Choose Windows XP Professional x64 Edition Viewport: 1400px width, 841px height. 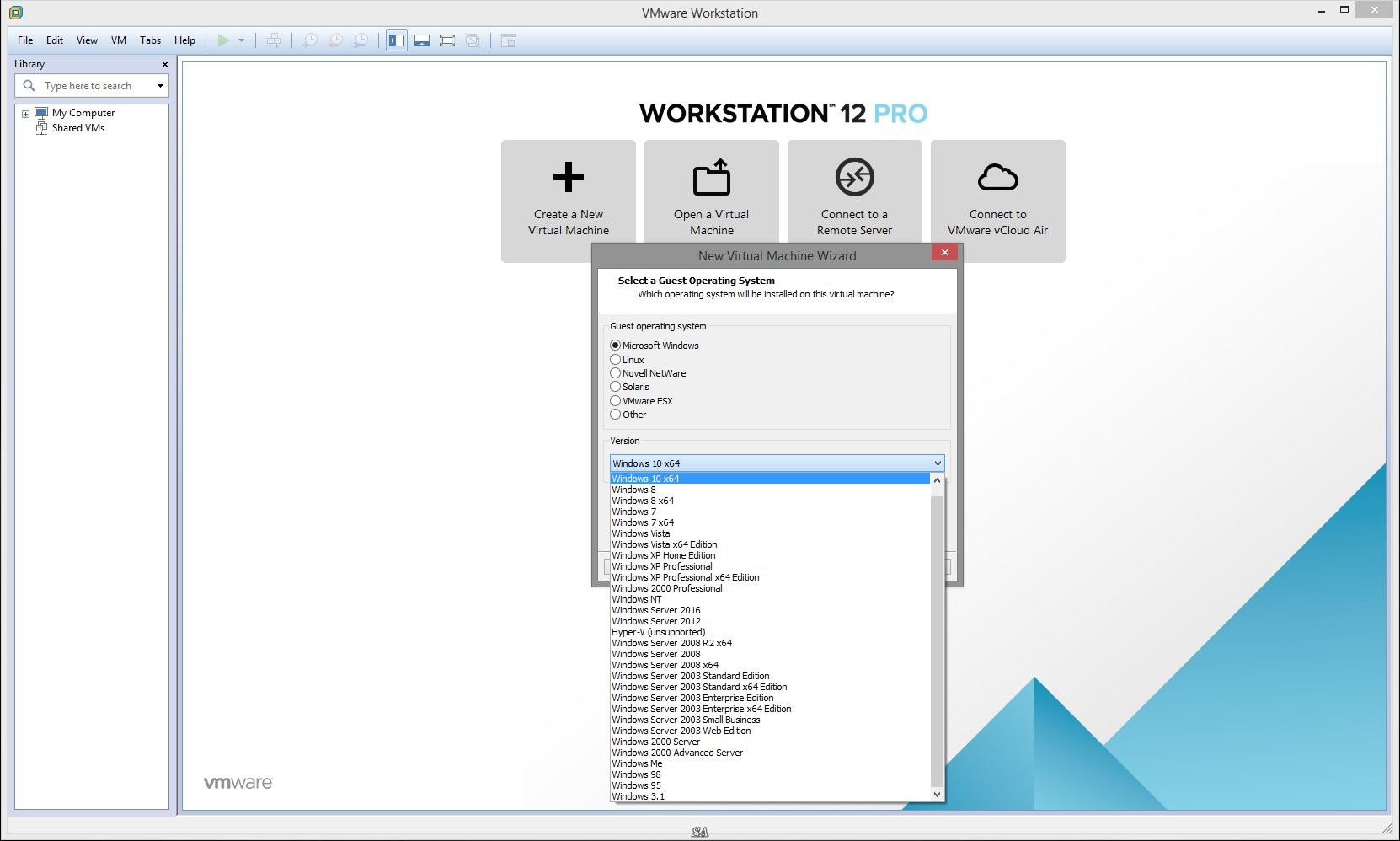tap(770, 577)
